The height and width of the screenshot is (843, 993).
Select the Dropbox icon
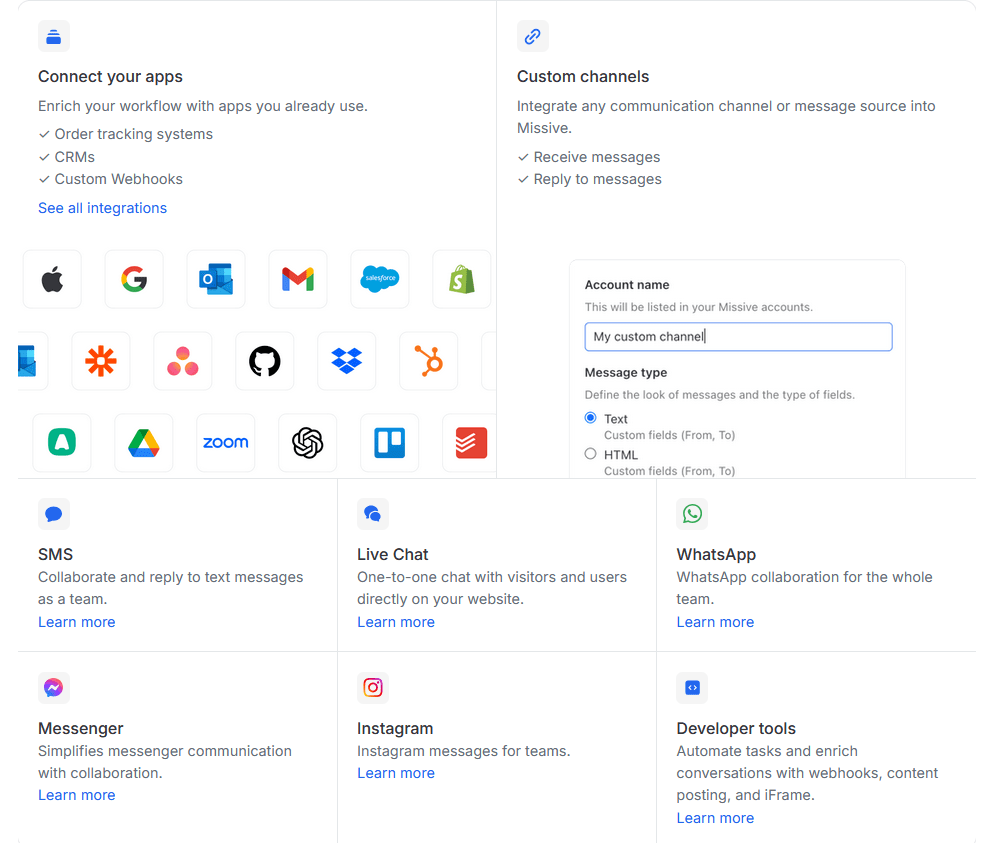[x=346, y=361]
